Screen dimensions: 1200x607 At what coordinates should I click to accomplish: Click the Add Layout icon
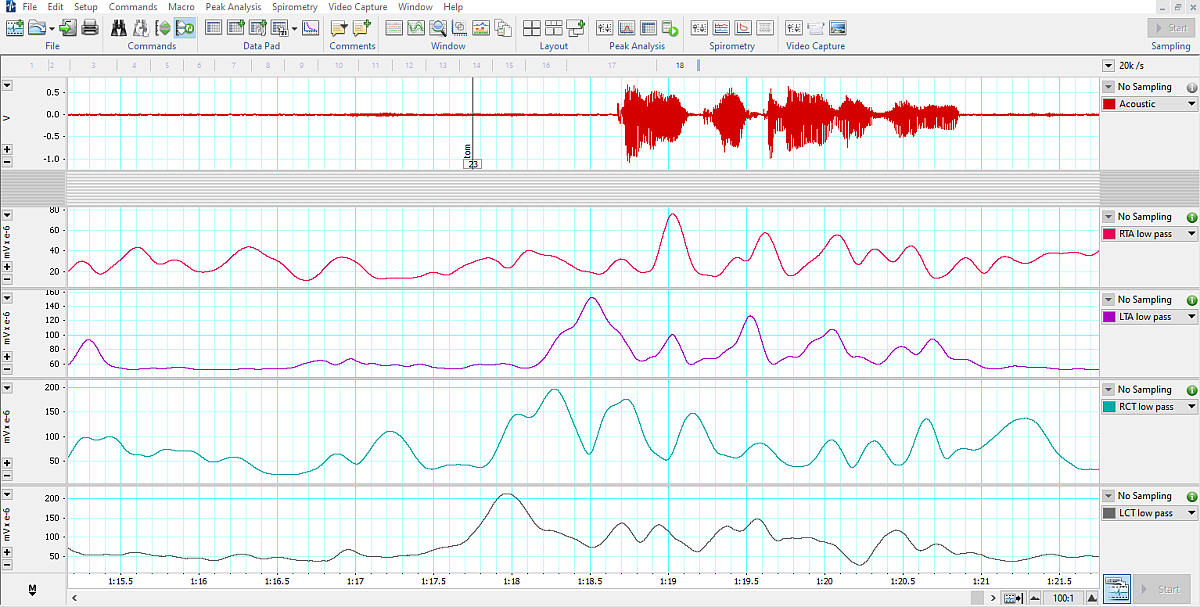pyautogui.click(x=576, y=28)
